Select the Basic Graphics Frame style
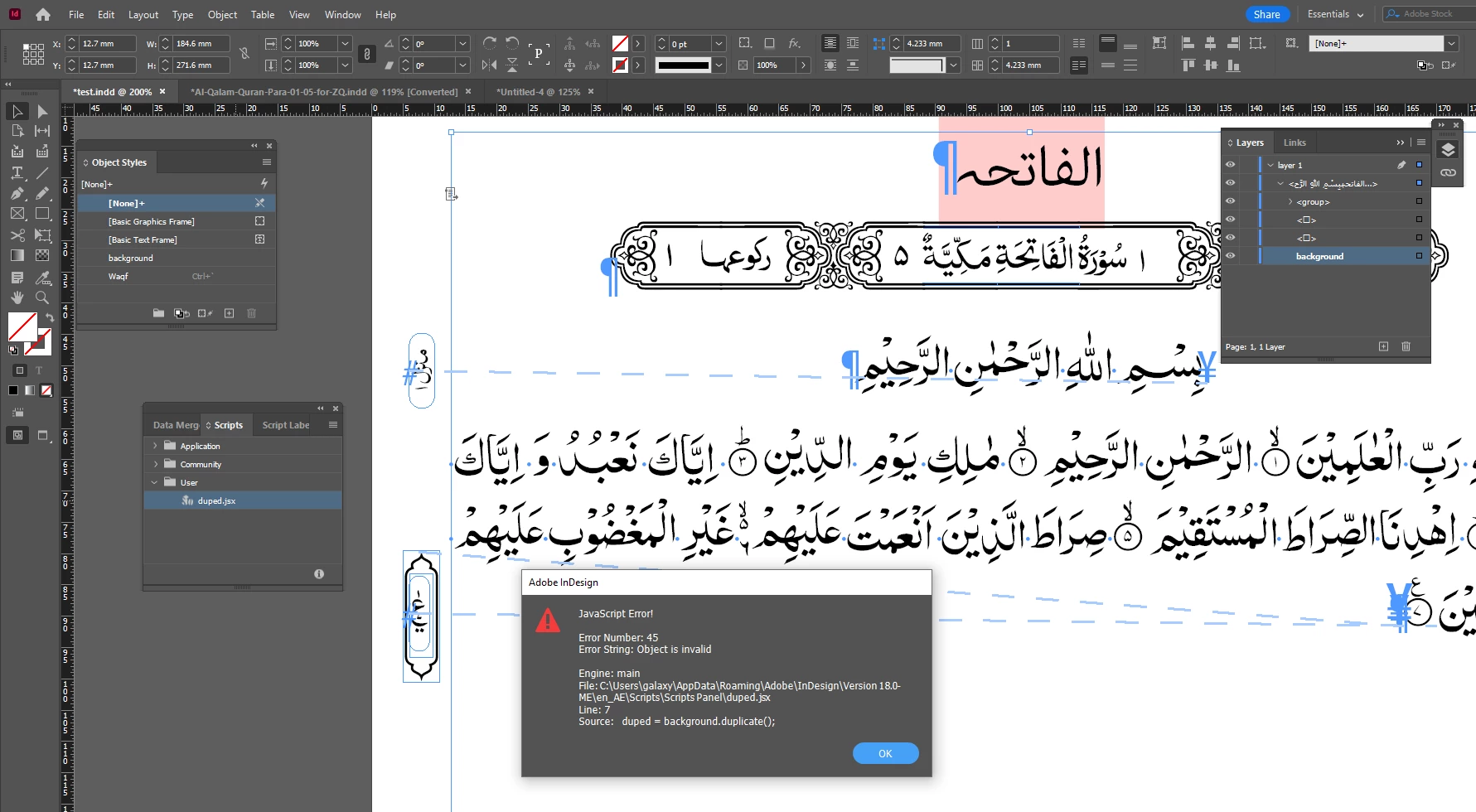 [176, 221]
